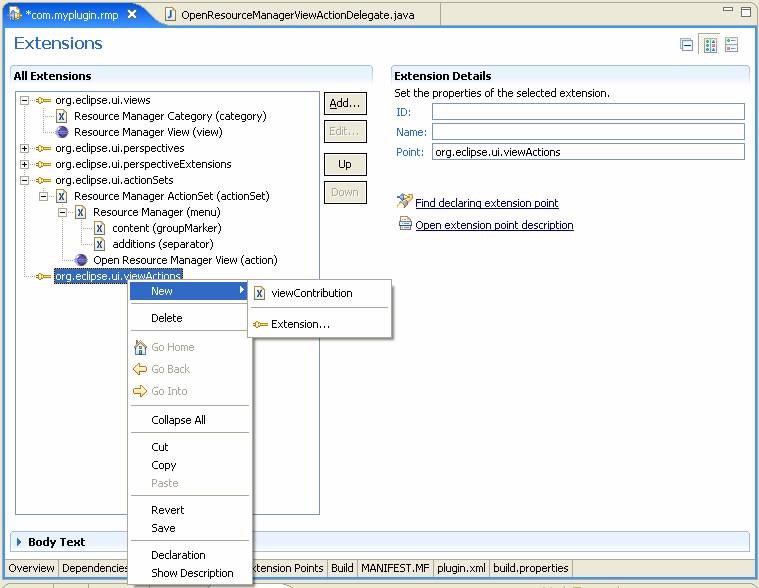Switch to the plugin.xml tab
This screenshot has width=759, height=588.
461,568
